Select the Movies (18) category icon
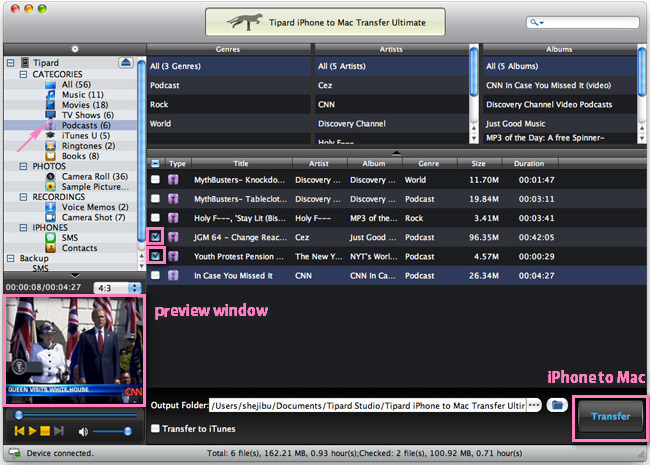Viewport: 650px width, 465px height. click(50, 105)
